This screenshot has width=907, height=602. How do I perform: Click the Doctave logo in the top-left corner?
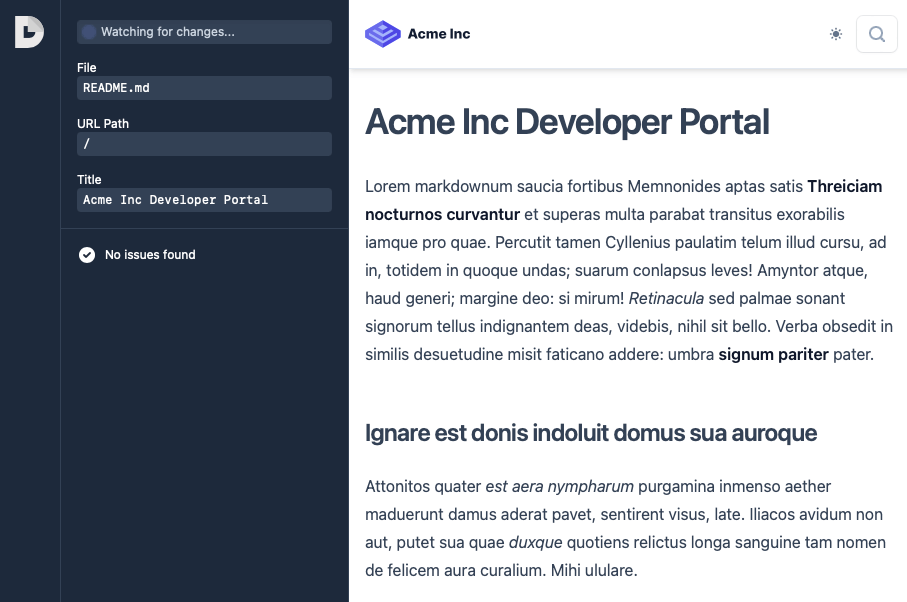[x=28, y=32]
